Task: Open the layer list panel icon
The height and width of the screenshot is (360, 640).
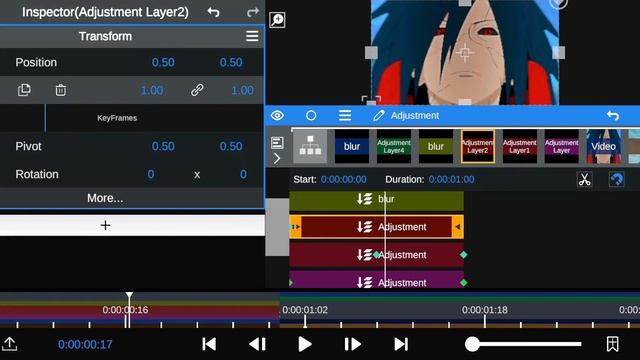Action: pos(277,142)
